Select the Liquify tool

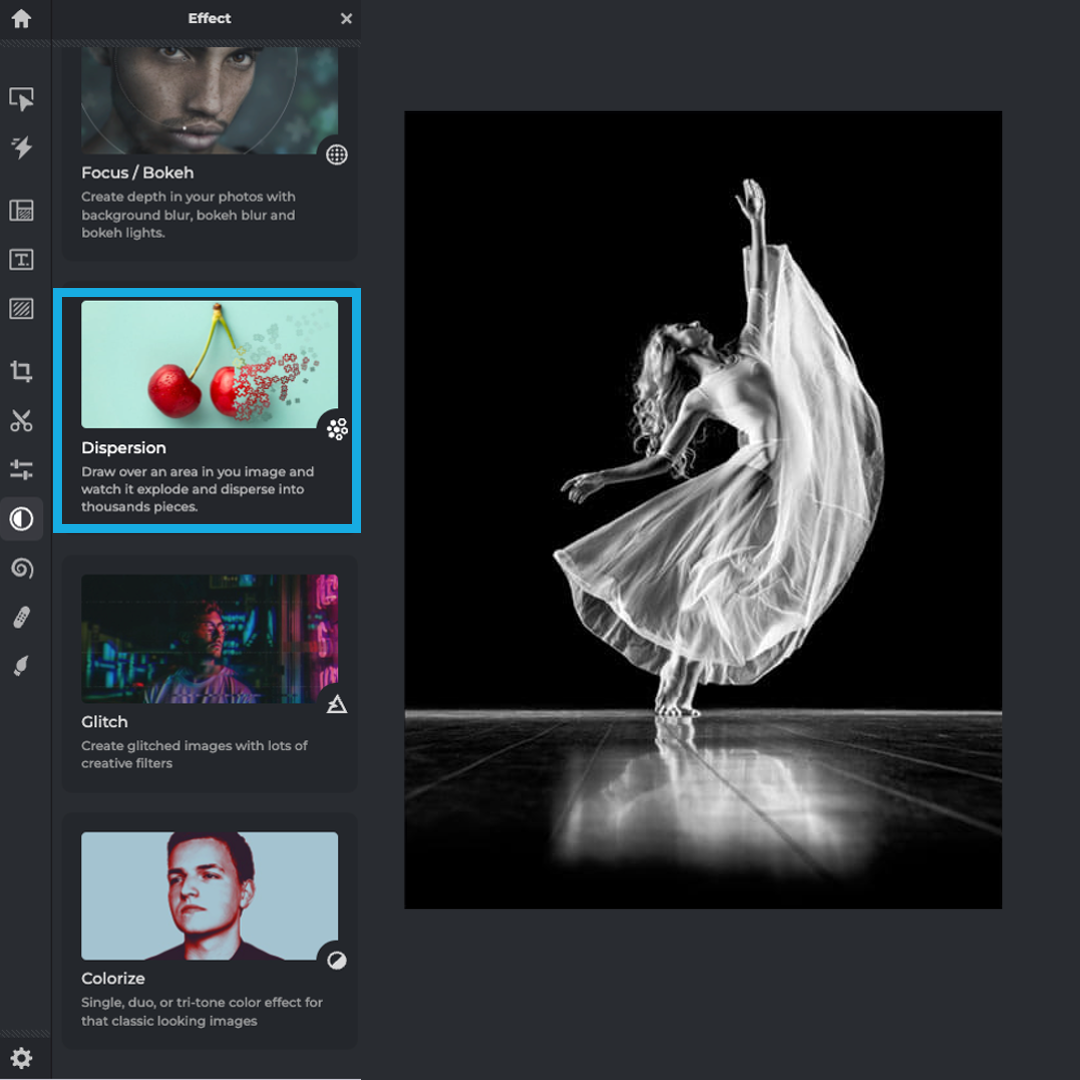click(22, 568)
